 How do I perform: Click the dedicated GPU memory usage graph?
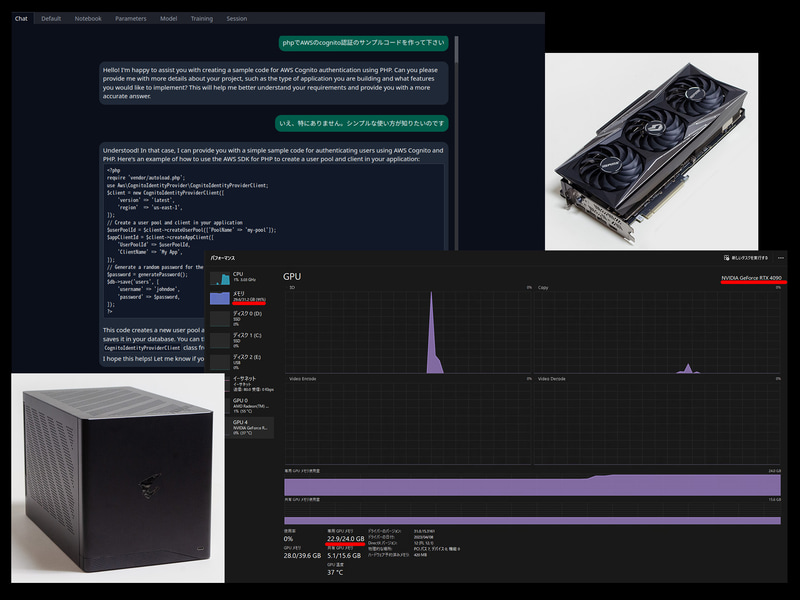[x=532, y=485]
